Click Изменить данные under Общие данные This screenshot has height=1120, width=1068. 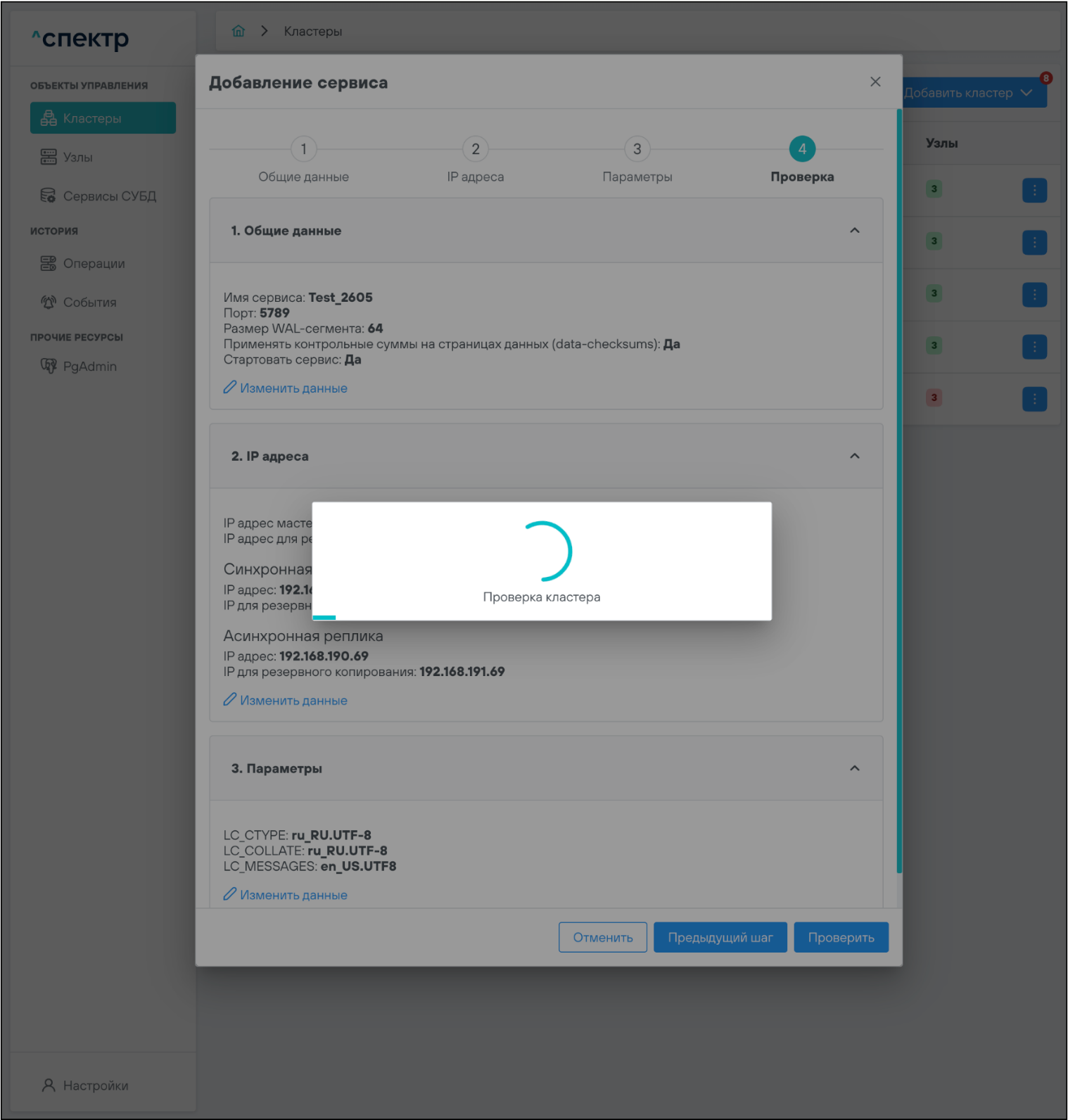pyautogui.click(x=293, y=388)
